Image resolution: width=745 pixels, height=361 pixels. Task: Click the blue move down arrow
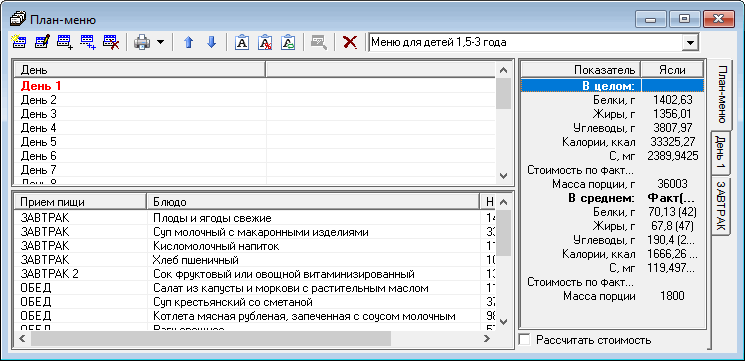(211, 43)
